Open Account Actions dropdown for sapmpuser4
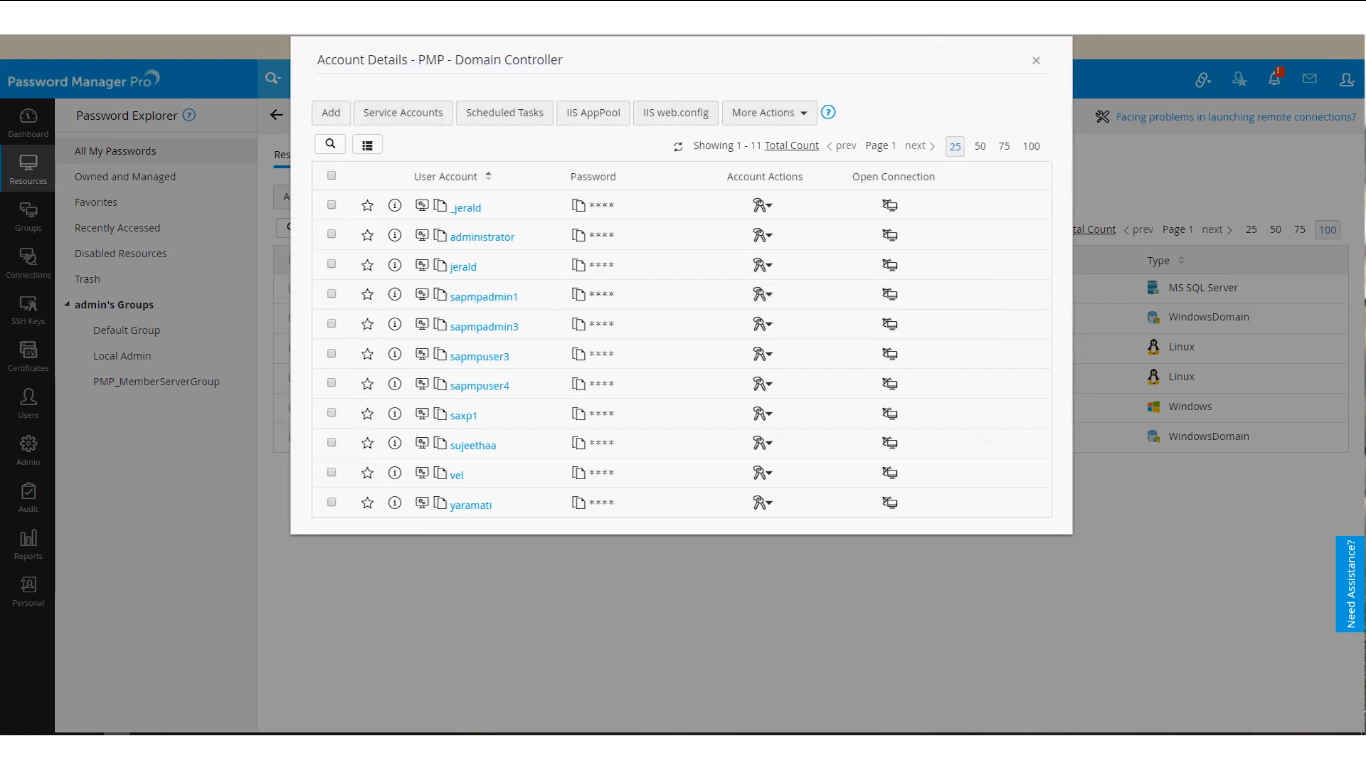 coord(762,384)
